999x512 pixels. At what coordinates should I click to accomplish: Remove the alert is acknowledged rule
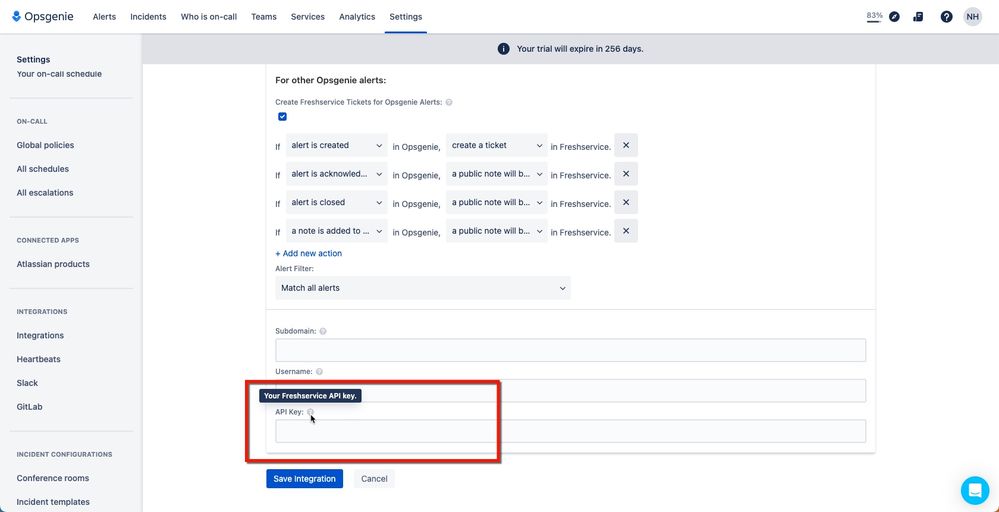[626, 174]
